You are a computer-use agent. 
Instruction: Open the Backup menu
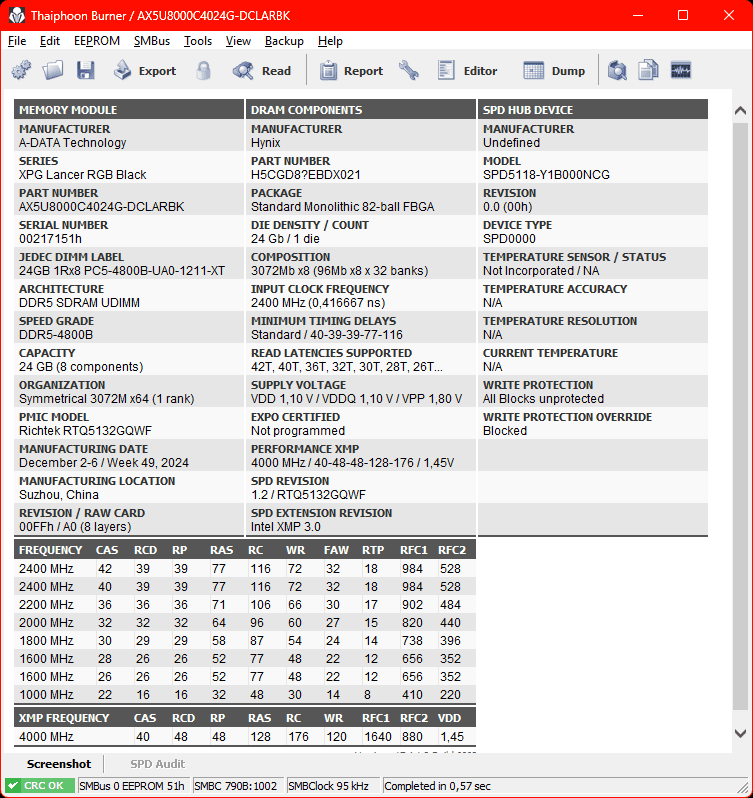click(x=284, y=41)
